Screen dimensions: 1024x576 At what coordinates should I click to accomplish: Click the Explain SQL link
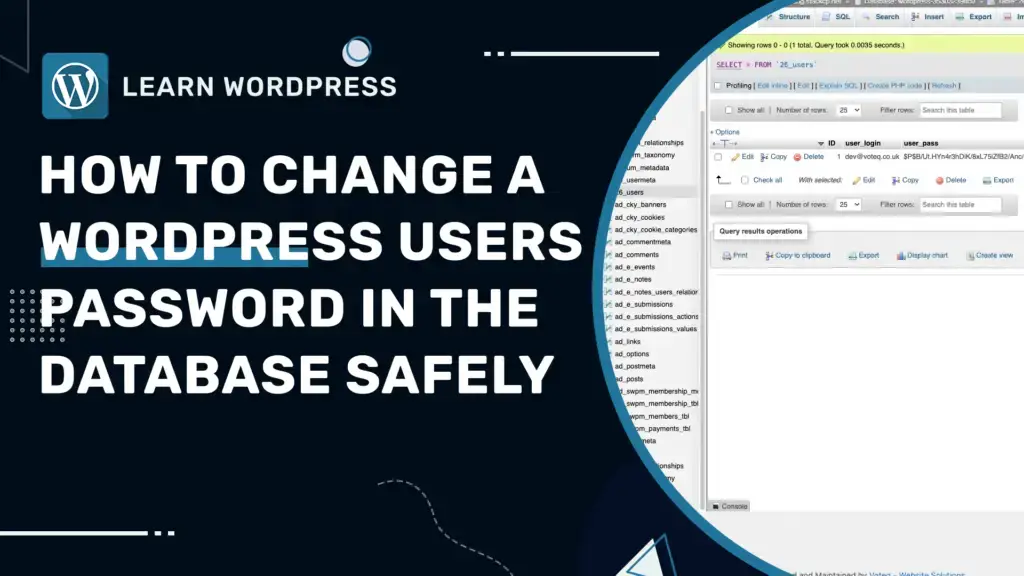point(838,86)
